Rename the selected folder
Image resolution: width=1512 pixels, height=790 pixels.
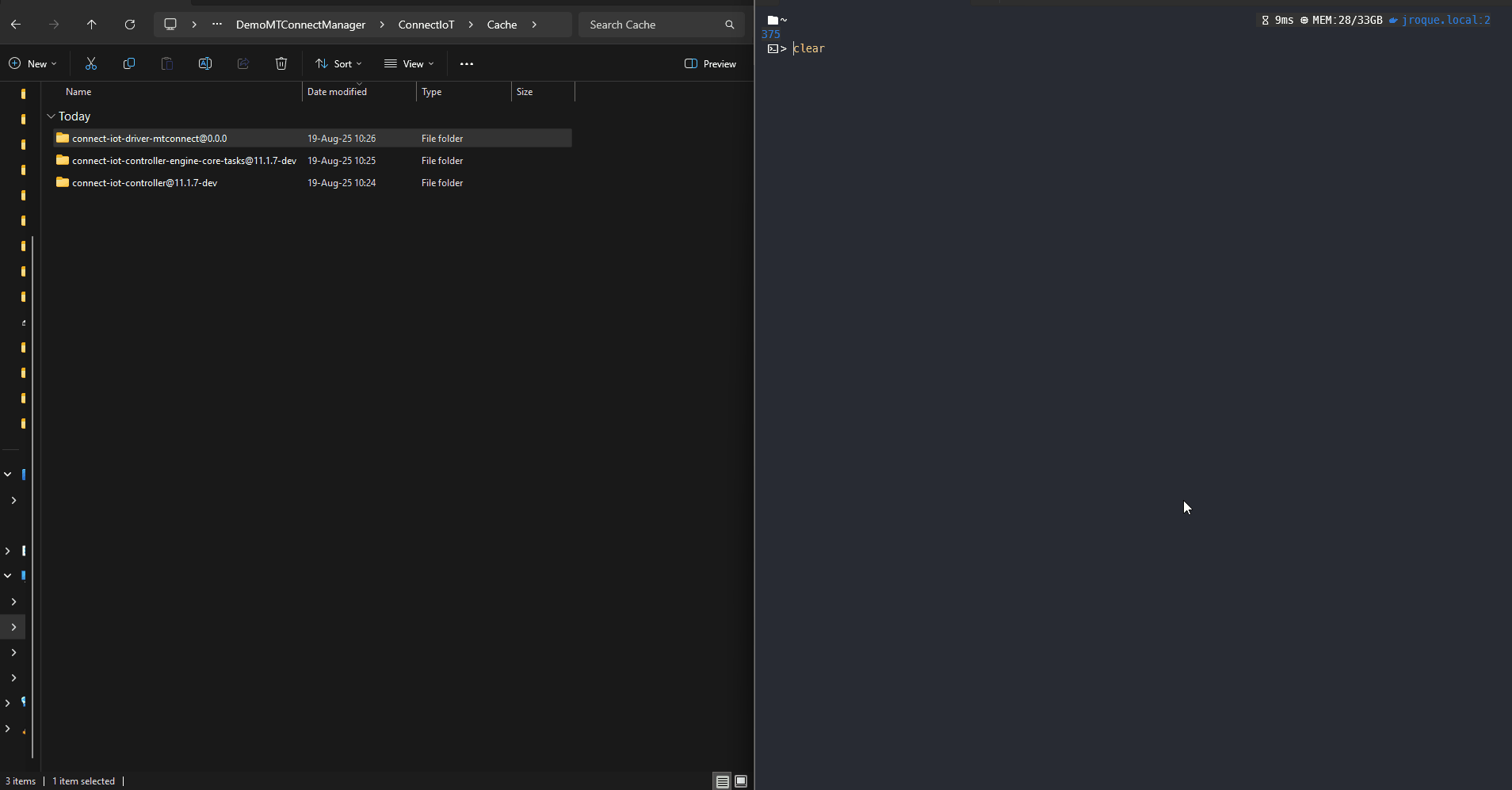pos(205,63)
